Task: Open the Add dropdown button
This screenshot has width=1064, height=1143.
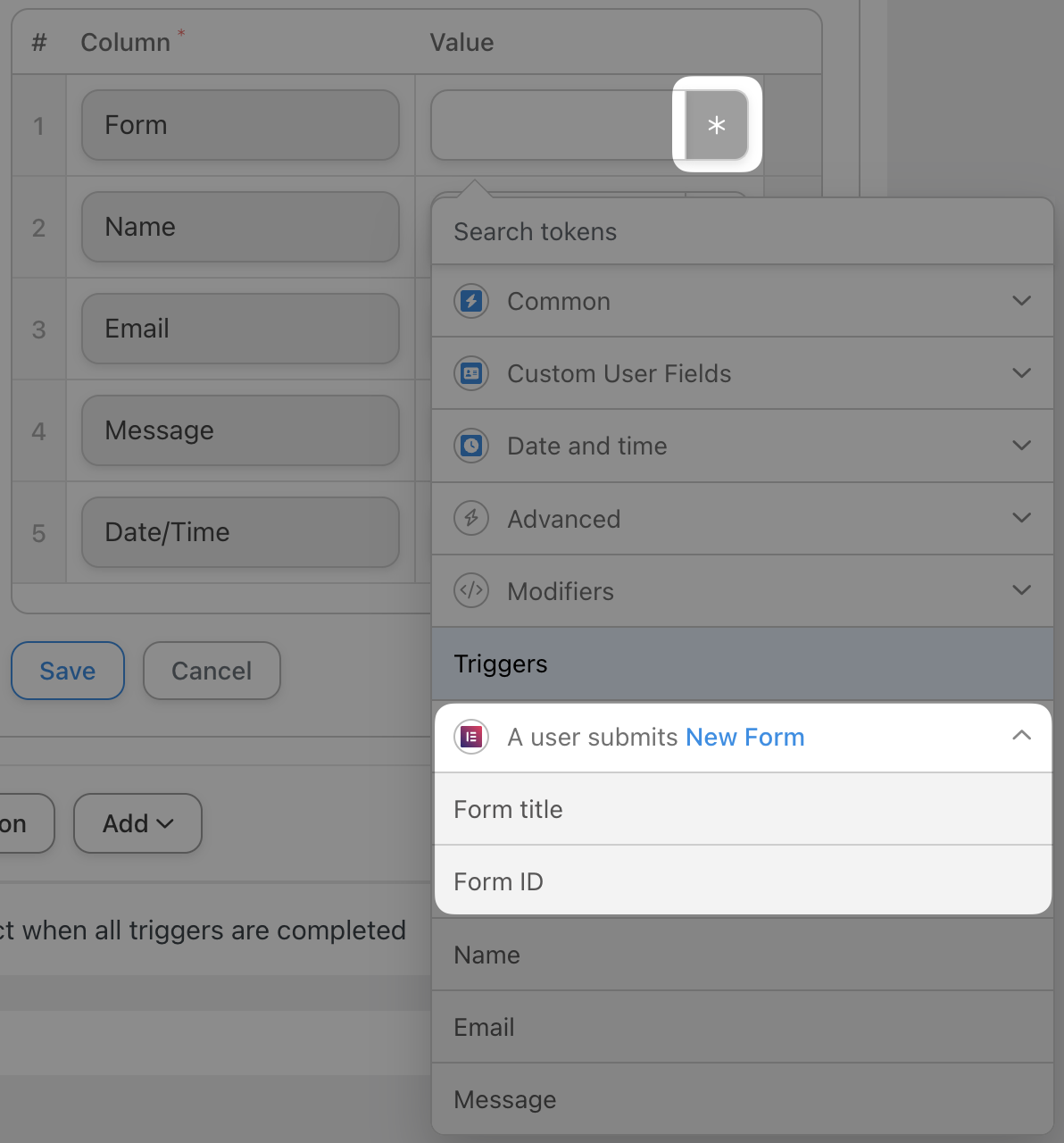Action: click(137, 823)
